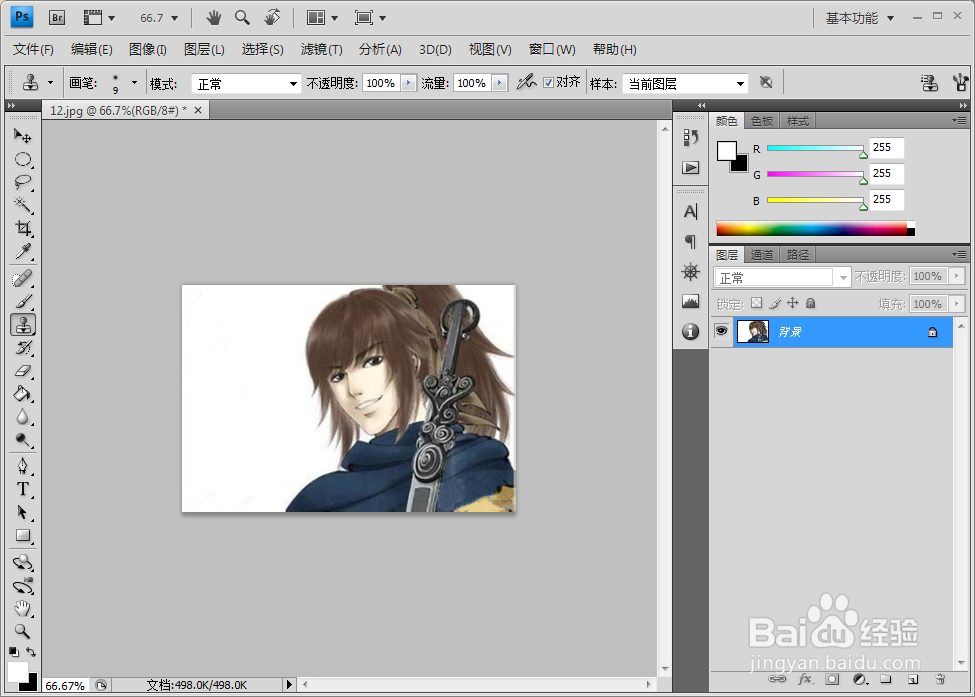Select the Lasso tool
The image size is (975, 697).
pyautogui.click(x=23, y=182)
